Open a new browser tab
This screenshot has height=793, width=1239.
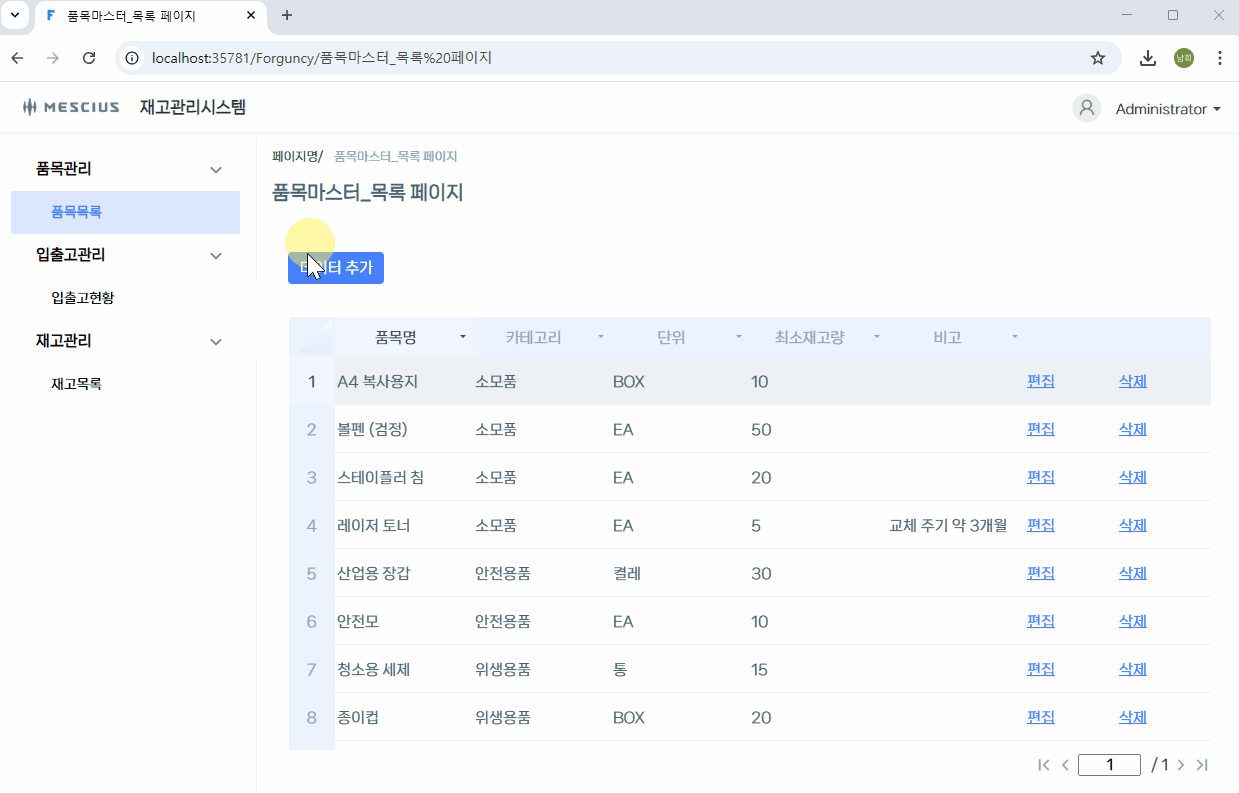(x=287, y=15)
